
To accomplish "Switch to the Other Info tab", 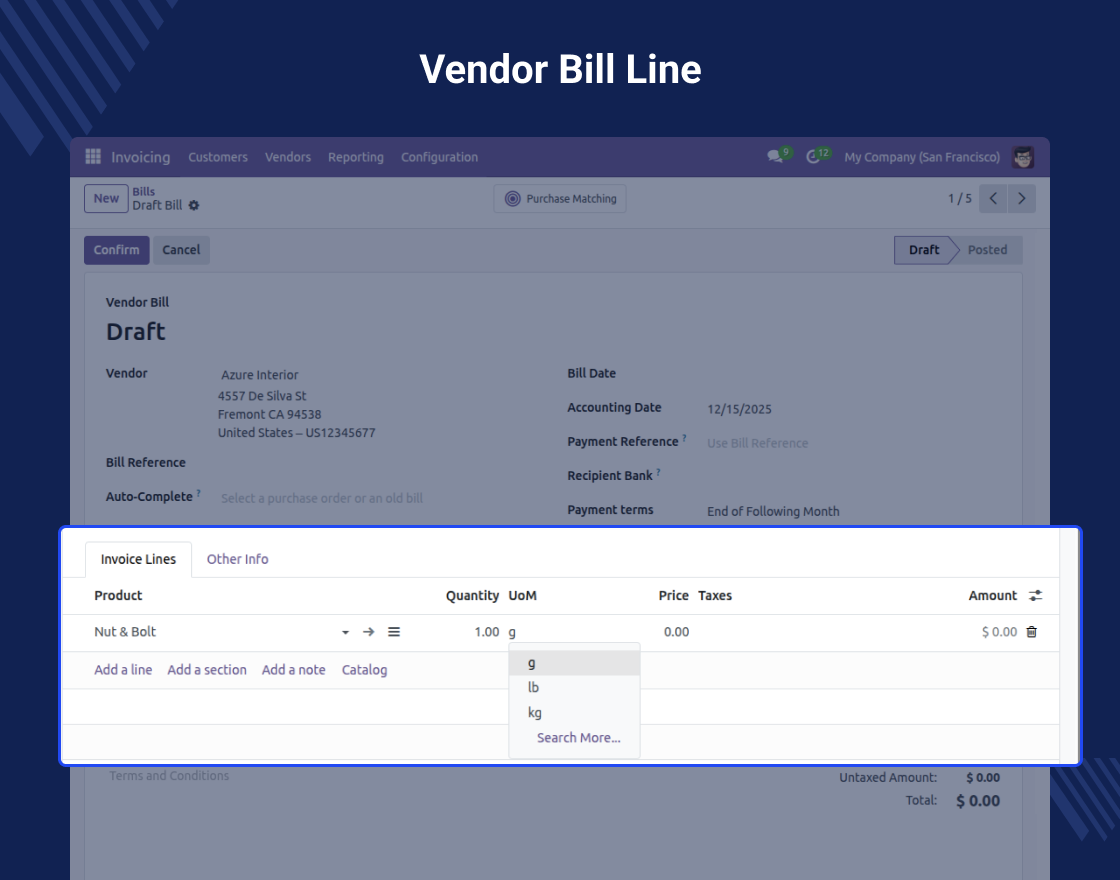I will [237, 559].
